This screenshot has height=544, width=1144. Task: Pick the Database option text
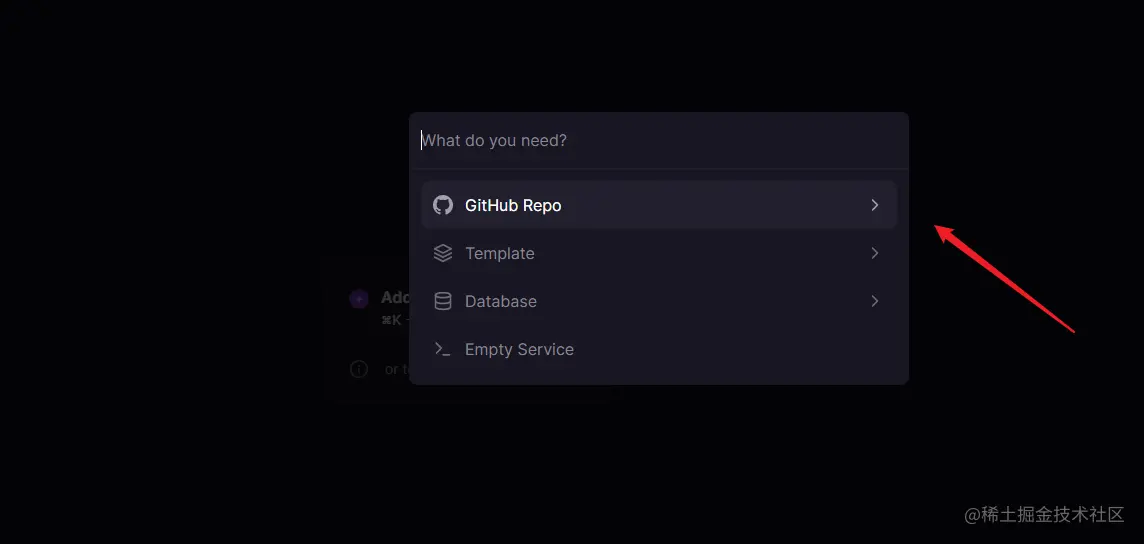click(x=500, y=301)
